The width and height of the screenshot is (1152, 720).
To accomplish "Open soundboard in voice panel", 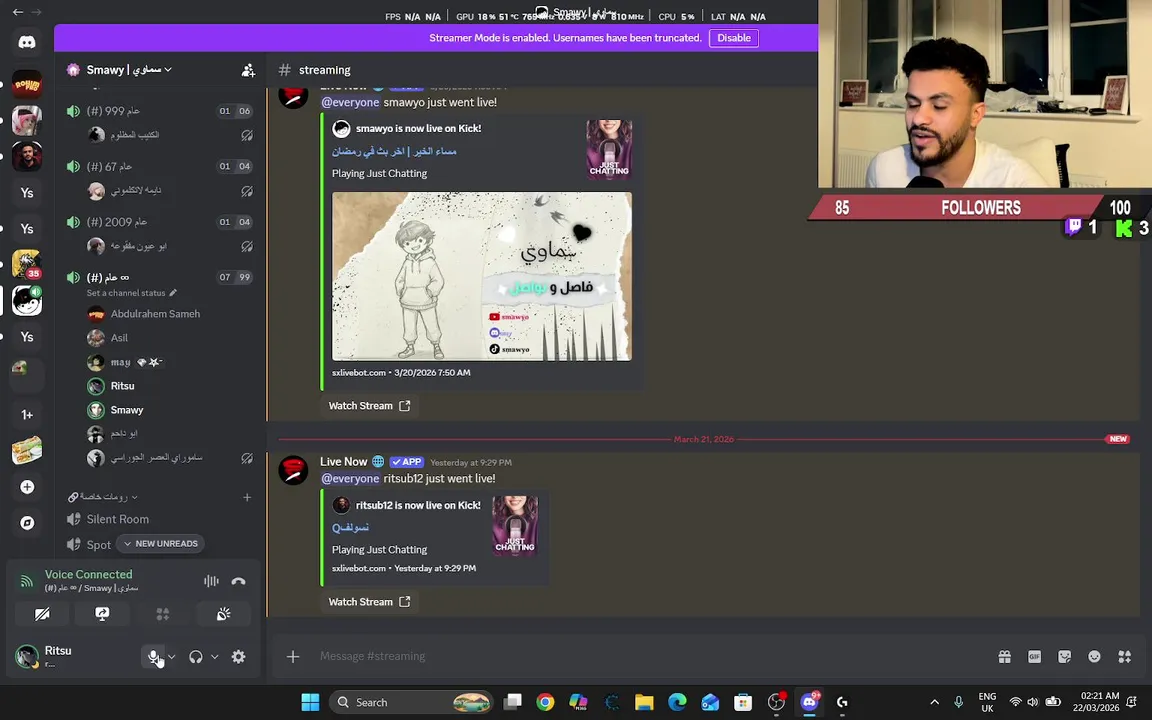I will click(x=223, y=614).
